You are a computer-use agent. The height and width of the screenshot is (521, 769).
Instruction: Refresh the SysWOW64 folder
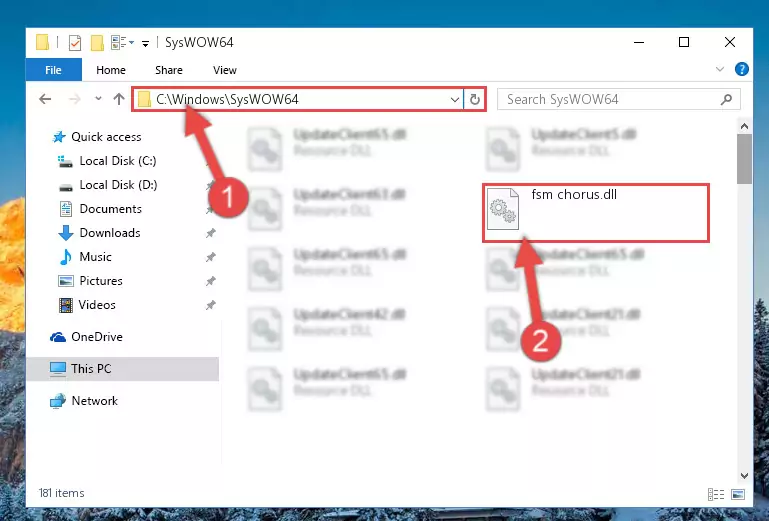pyautogui.click(x=474, y=100)
